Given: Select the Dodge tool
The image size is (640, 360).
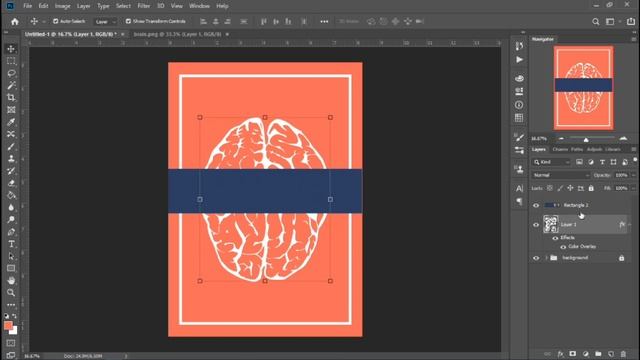Looking at the screenshot, I should [11, 220].
